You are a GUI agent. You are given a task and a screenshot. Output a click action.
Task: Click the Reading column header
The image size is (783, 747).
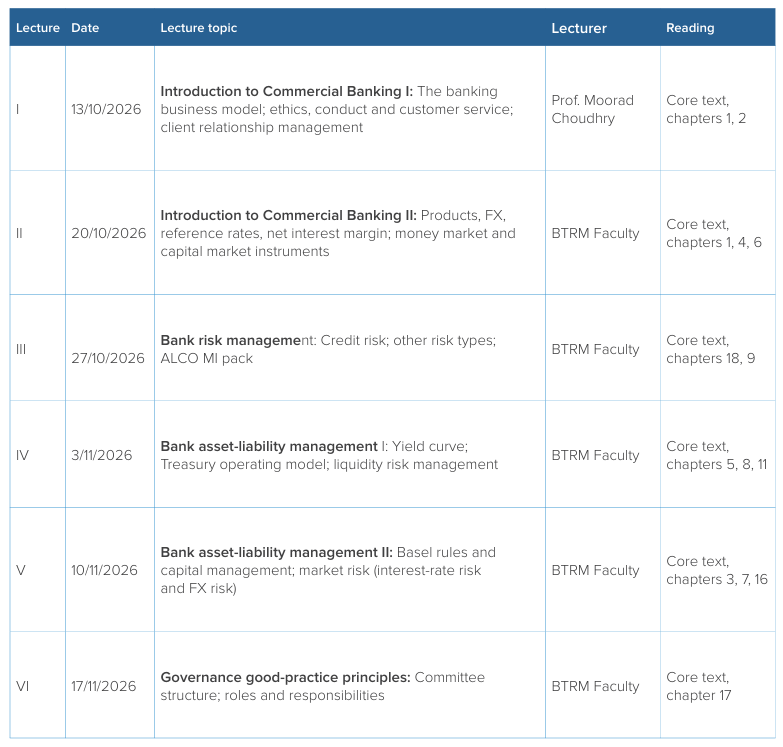690,28
